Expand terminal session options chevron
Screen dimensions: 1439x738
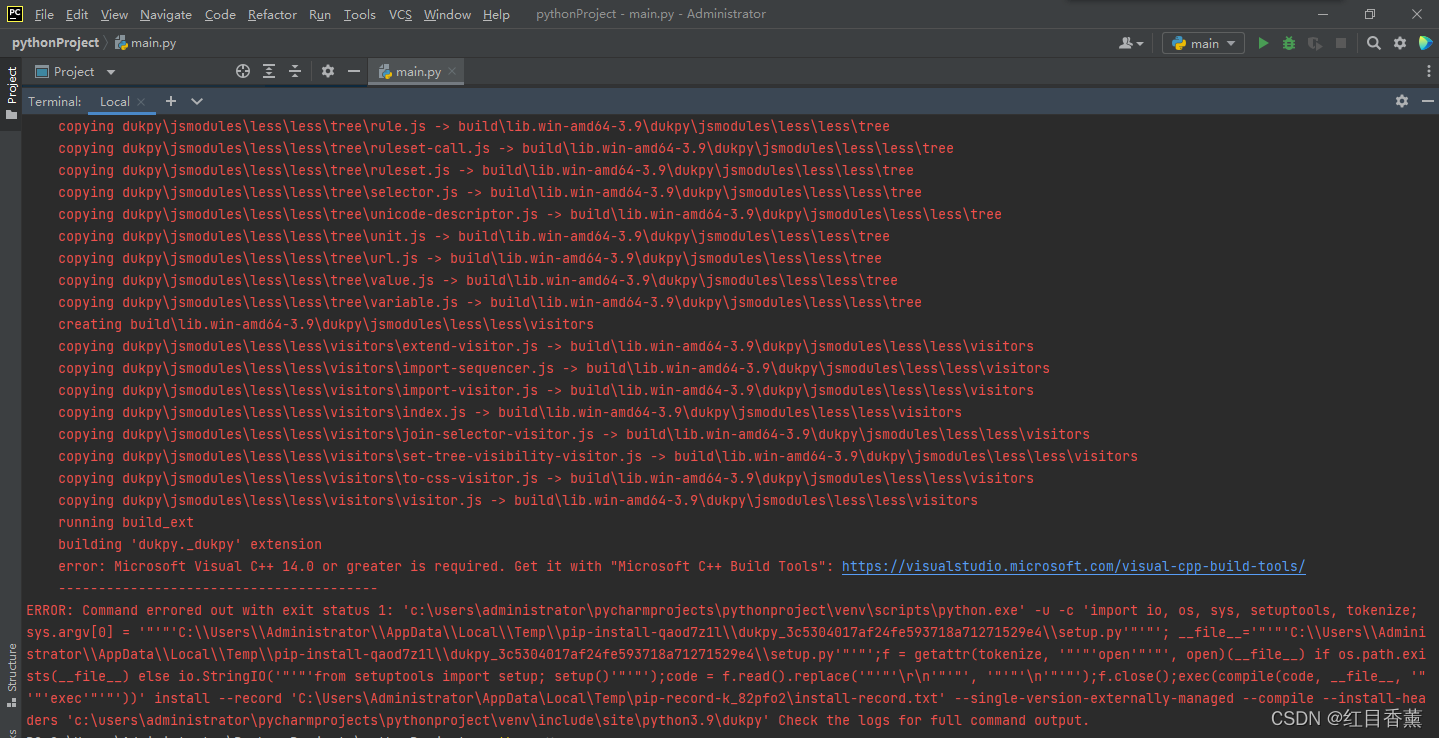[x=197, y=101]
